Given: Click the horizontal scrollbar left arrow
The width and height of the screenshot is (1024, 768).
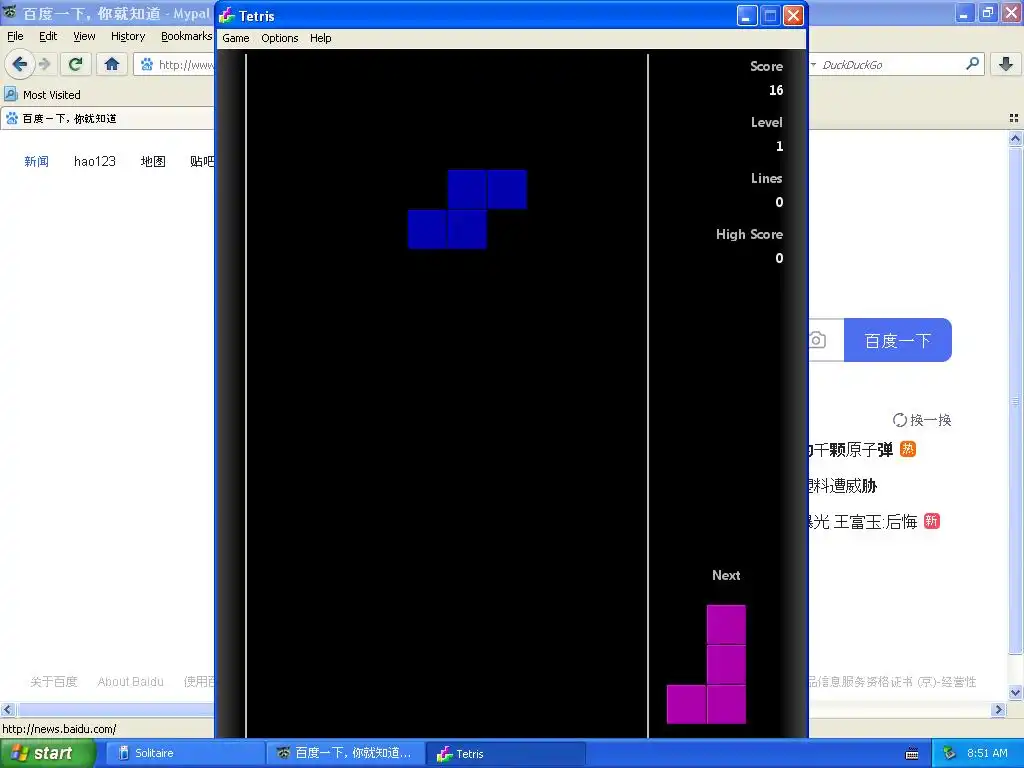Looking at the screenshot, I should click(x=7, y=709).
